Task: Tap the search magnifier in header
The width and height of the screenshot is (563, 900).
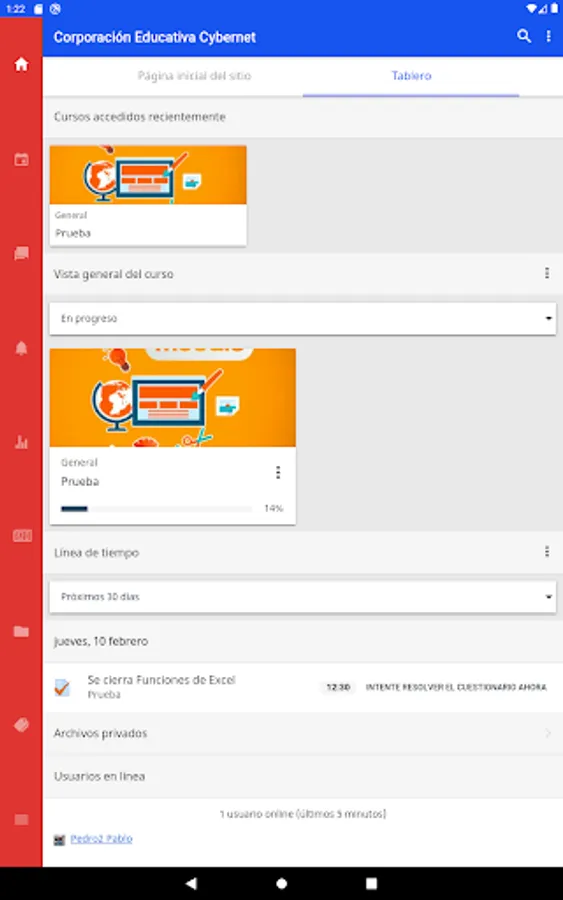Action: (523, 36)
